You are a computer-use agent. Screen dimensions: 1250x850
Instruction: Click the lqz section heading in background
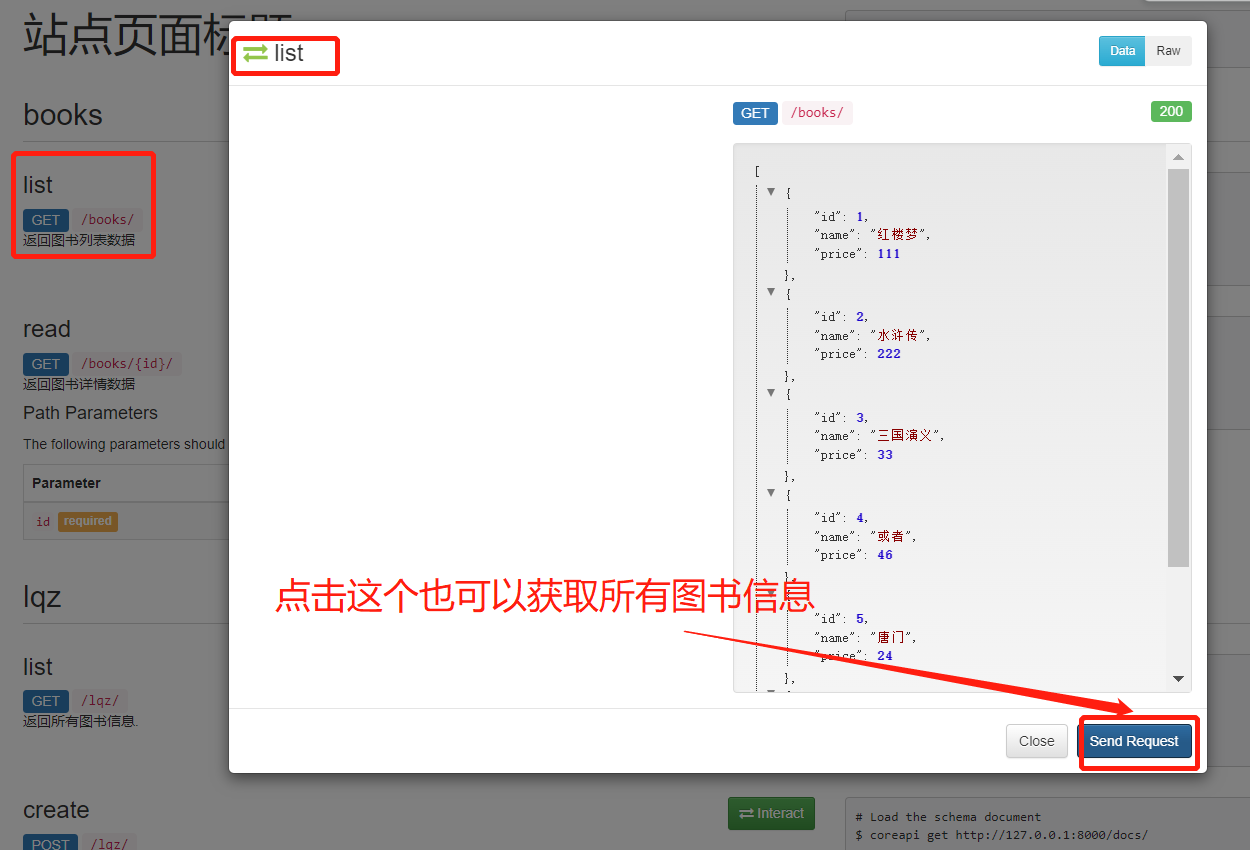pos(42,598)
